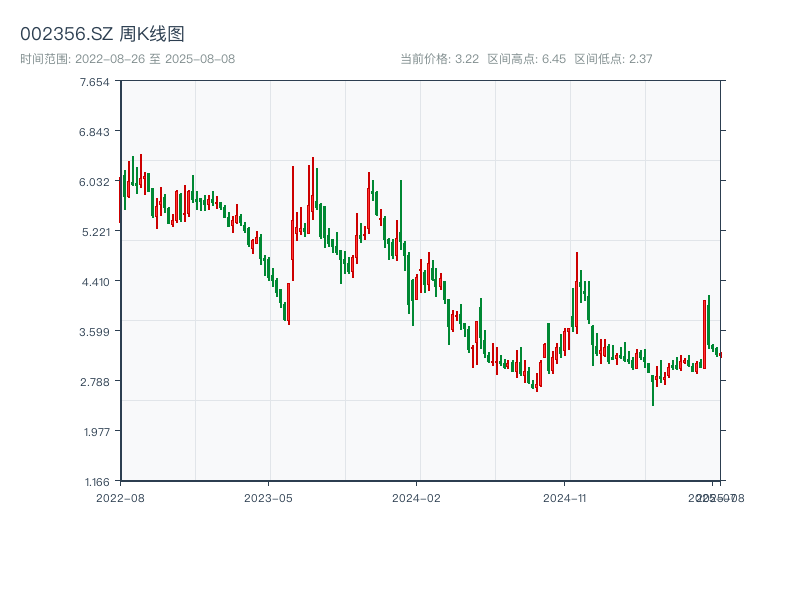Click the current price label 当前价格: 3.22
The image size is (800, 600).
tap(439, 59)
